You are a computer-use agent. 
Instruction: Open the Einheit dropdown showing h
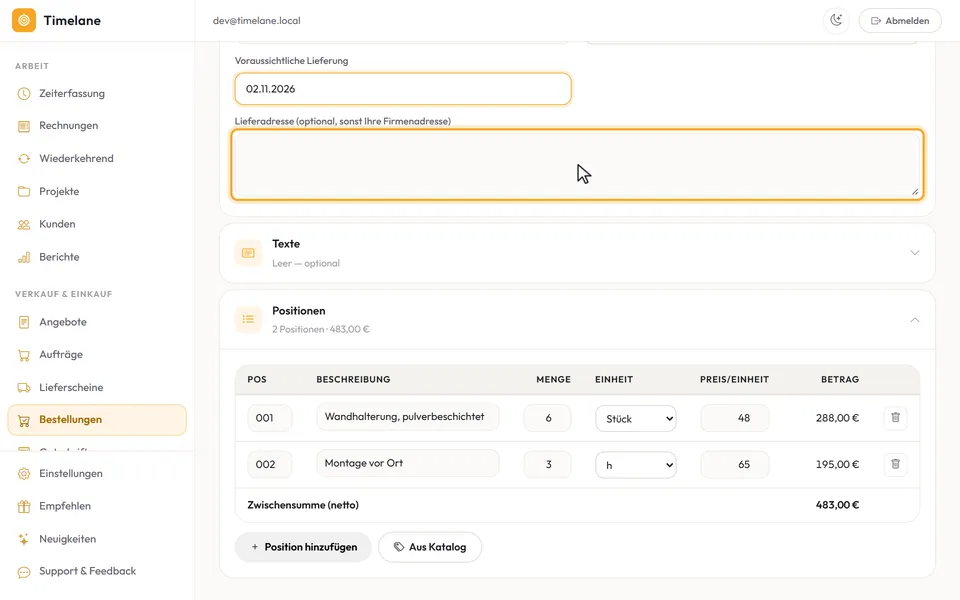click(636, 465)
